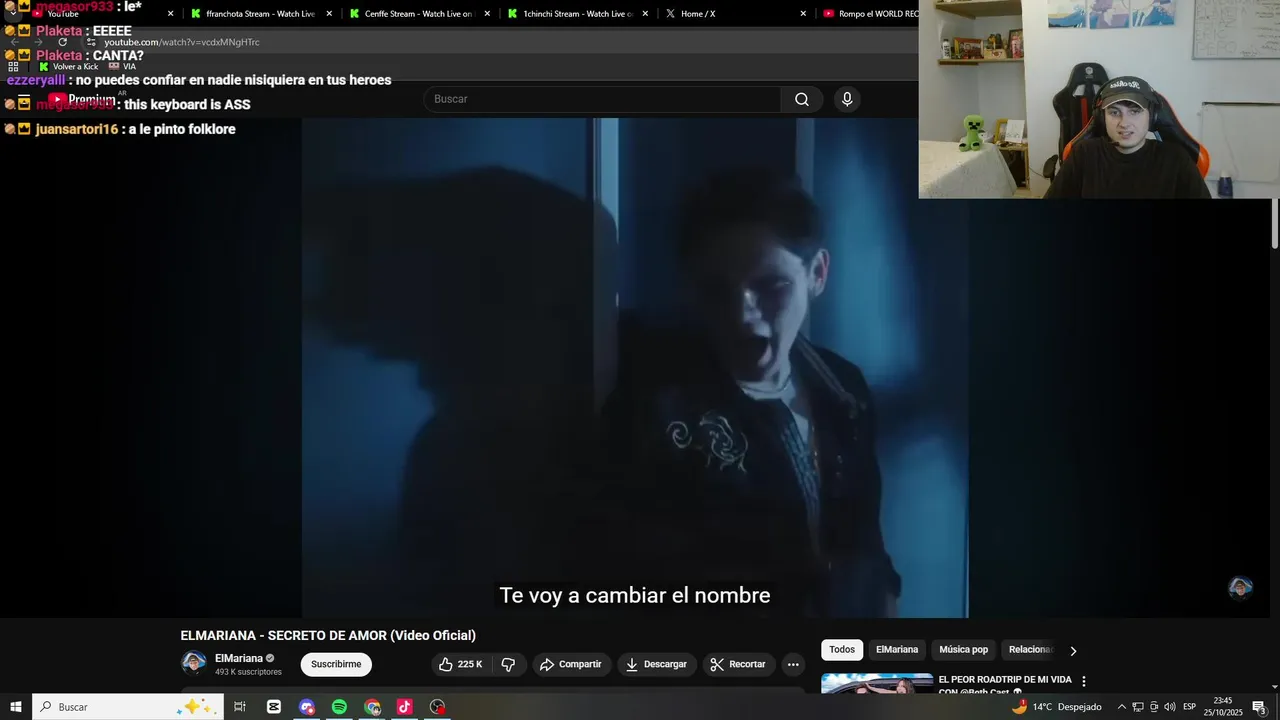Screen dimensions: 1280x720
Task: Show hidden system tray icons
Action: (1121, 707)
